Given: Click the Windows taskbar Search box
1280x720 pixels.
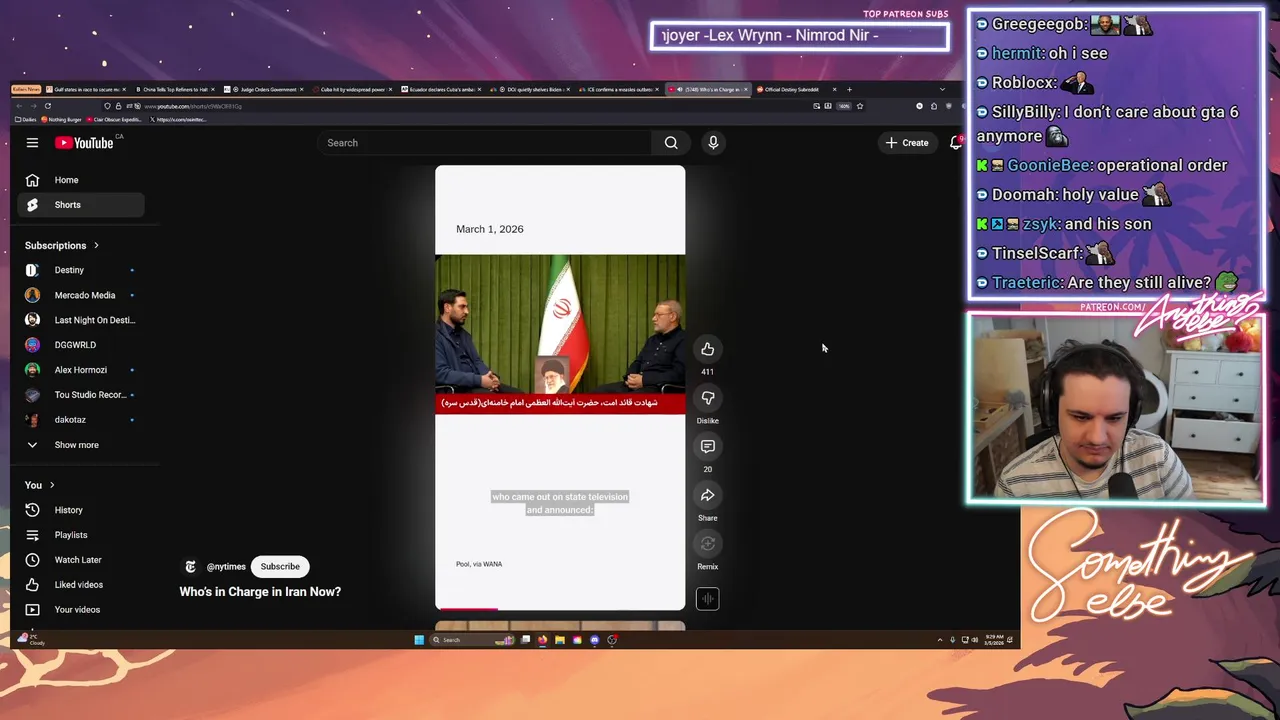Looking at the screenshot, I should click(x=470, y=640).
